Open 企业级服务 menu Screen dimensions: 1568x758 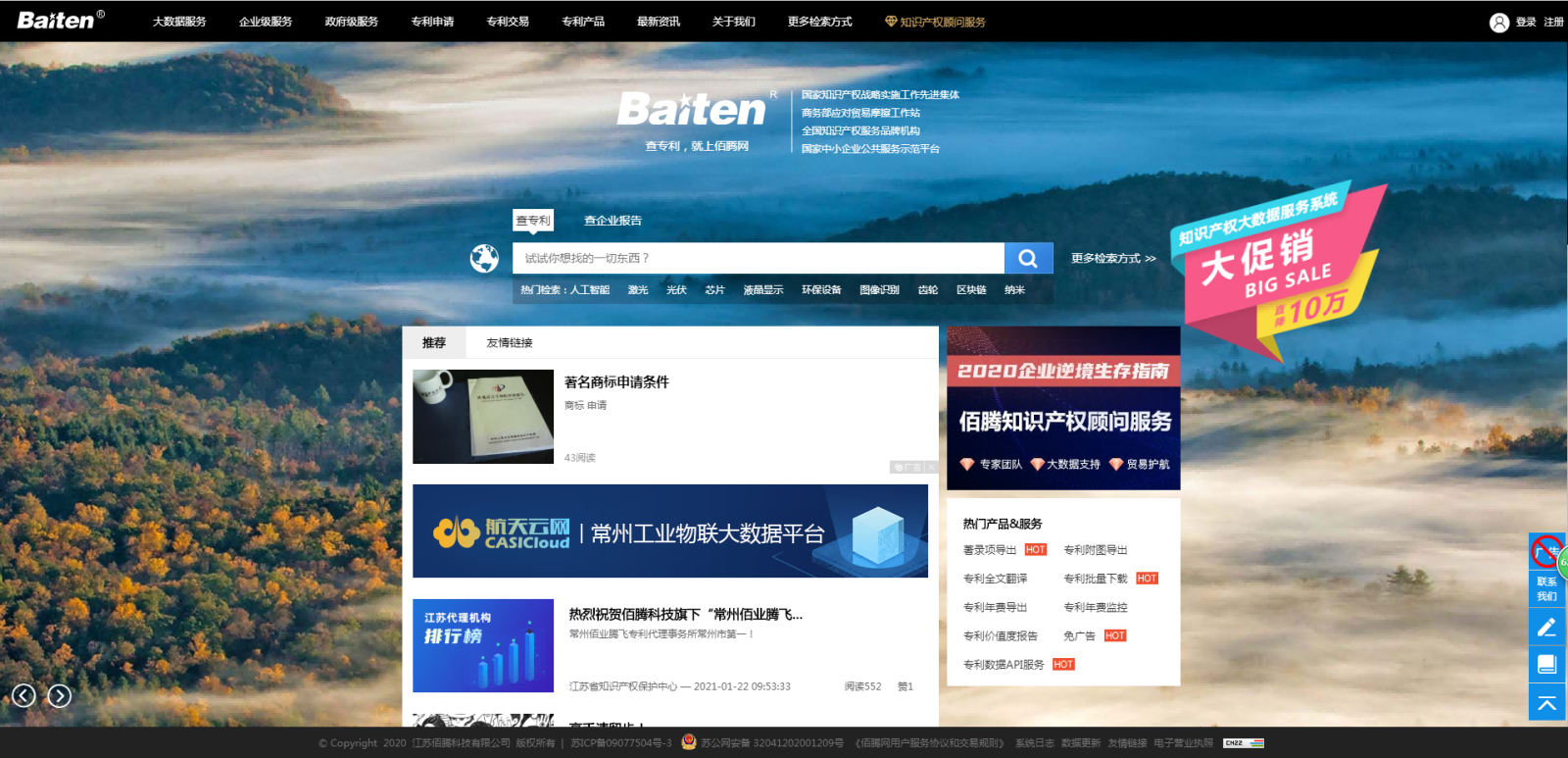point(266,22)
